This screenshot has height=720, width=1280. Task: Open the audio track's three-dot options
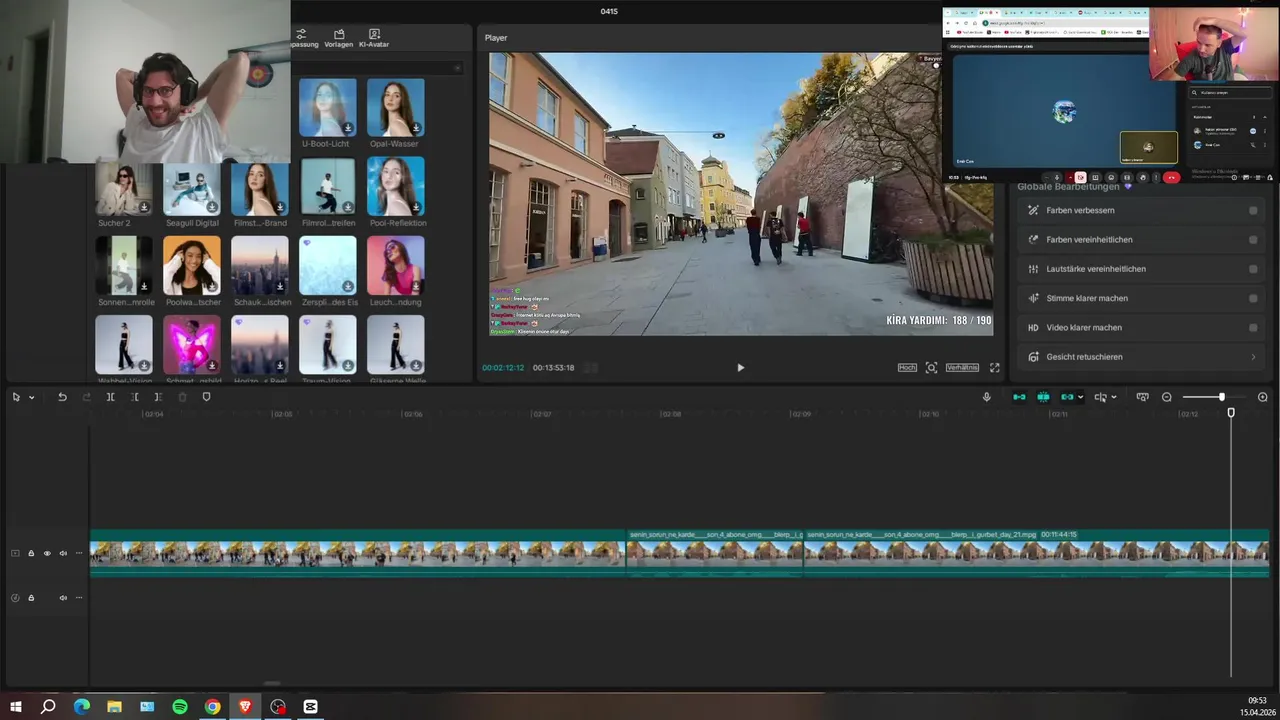(x=79, y=598)
